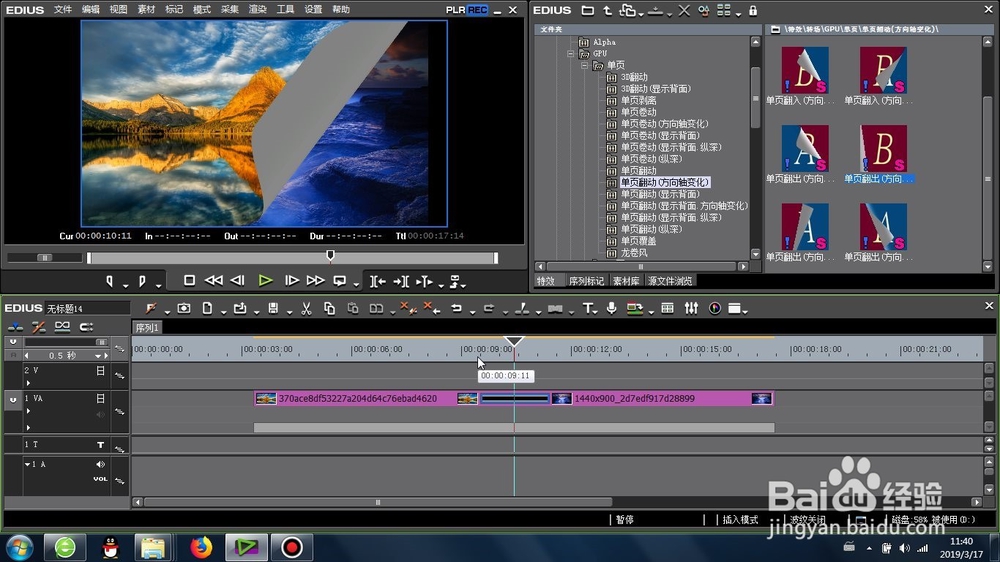1000x562 pixels.
Task: Click the Save project icon
Action: (273, 309)
